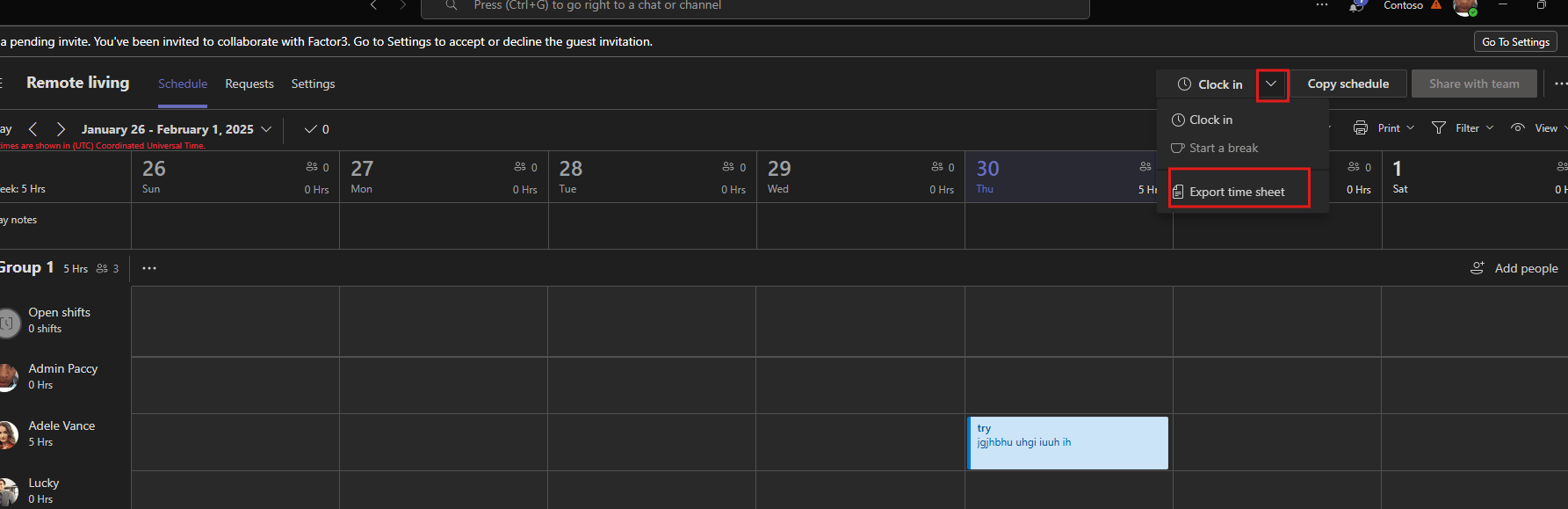Select the Tuesday 28 day header

653,177
